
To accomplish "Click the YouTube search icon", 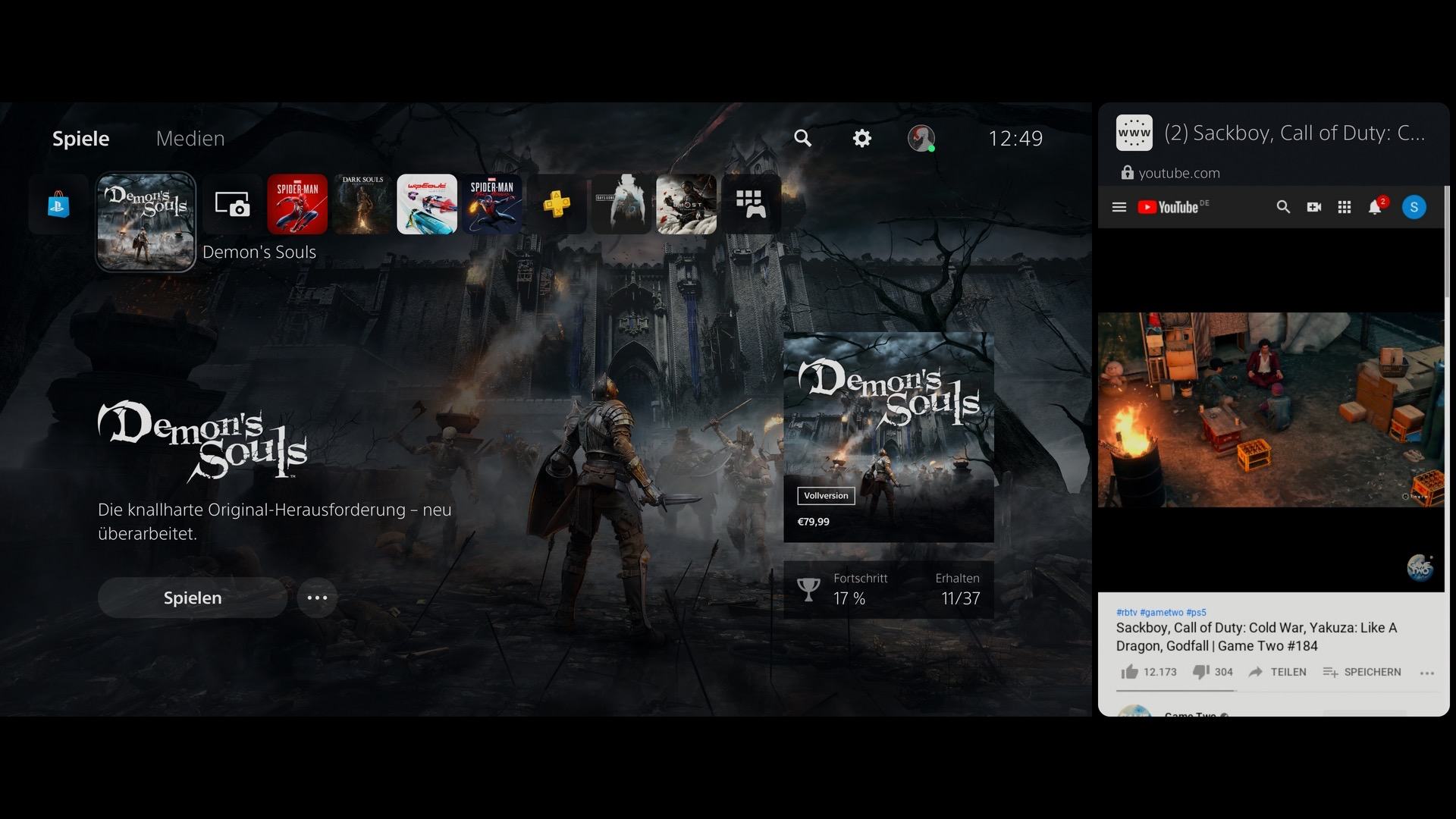I will click(1283, 207).
